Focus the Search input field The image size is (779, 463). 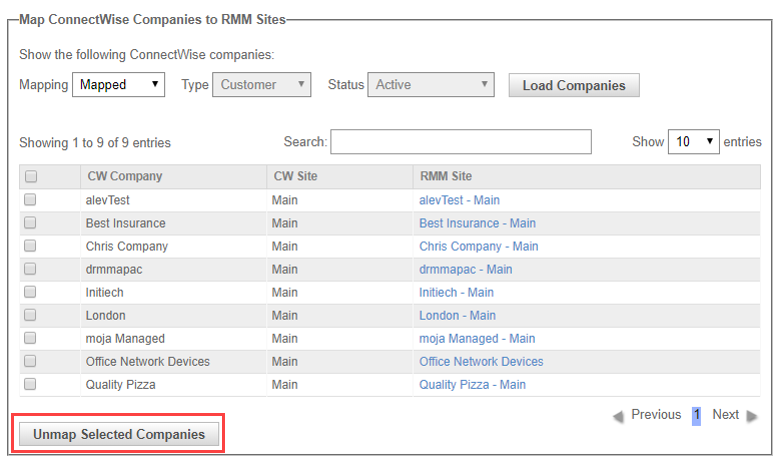(461, 142)
